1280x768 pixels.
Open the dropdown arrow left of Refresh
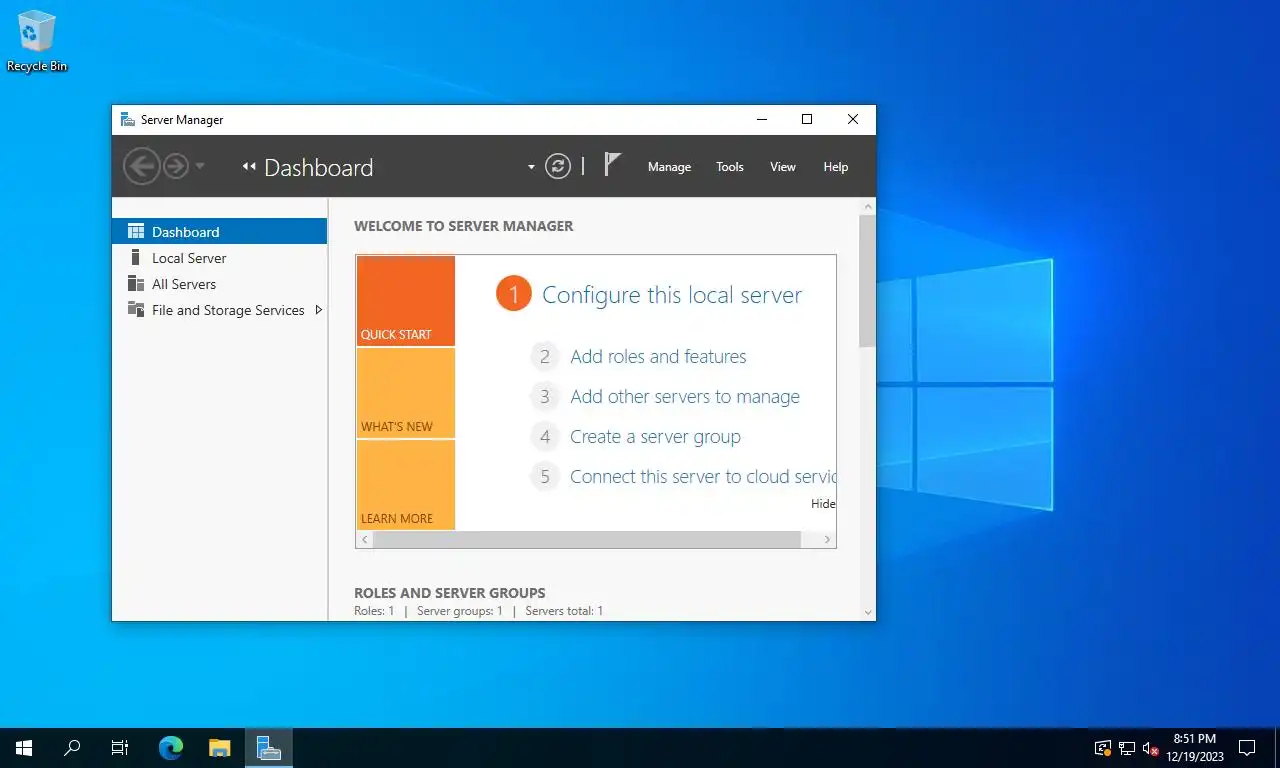tap(531, 167)
